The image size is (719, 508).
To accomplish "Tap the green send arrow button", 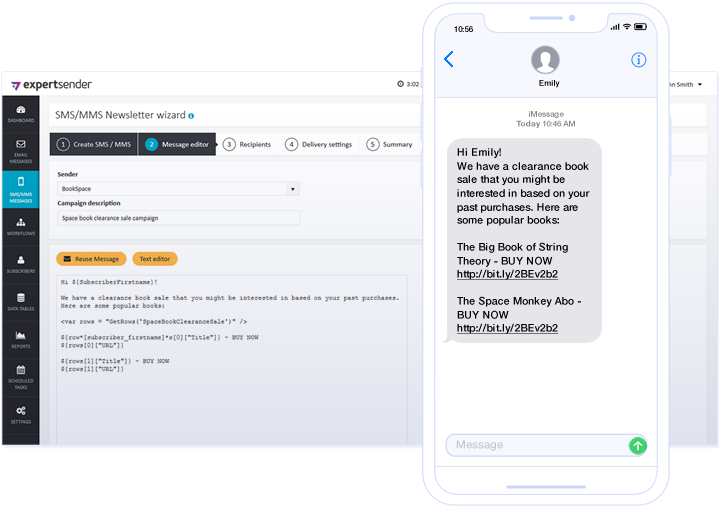I will click(x=637, y=445).
